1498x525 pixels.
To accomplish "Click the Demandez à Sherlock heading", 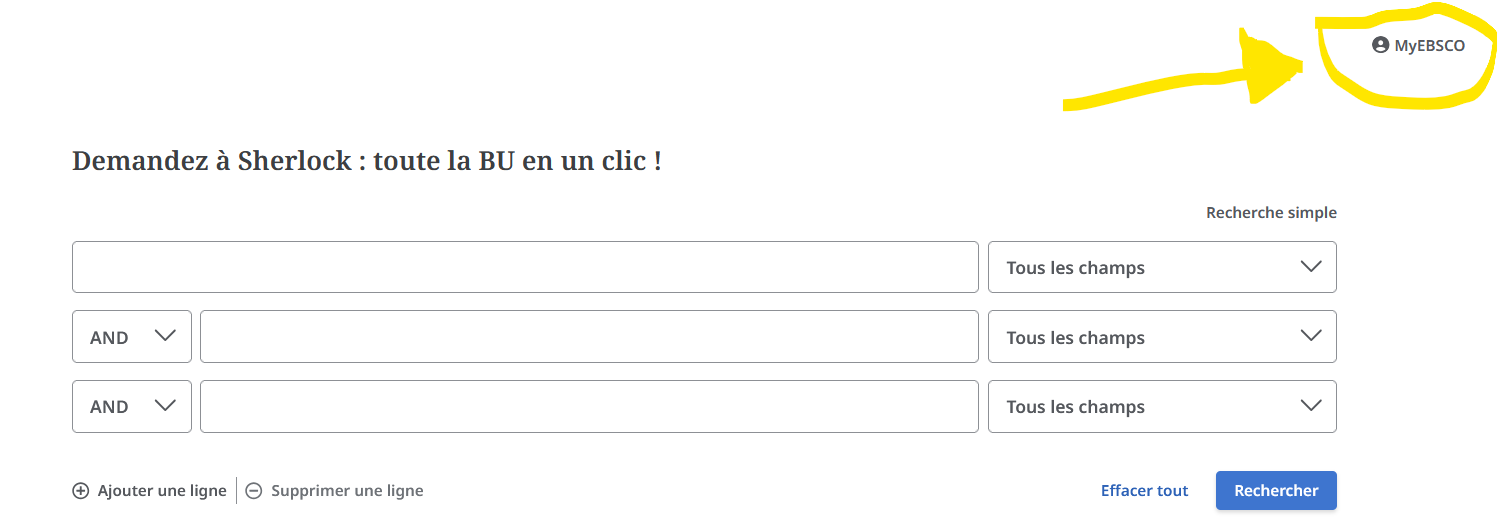I will click(366, 160).
